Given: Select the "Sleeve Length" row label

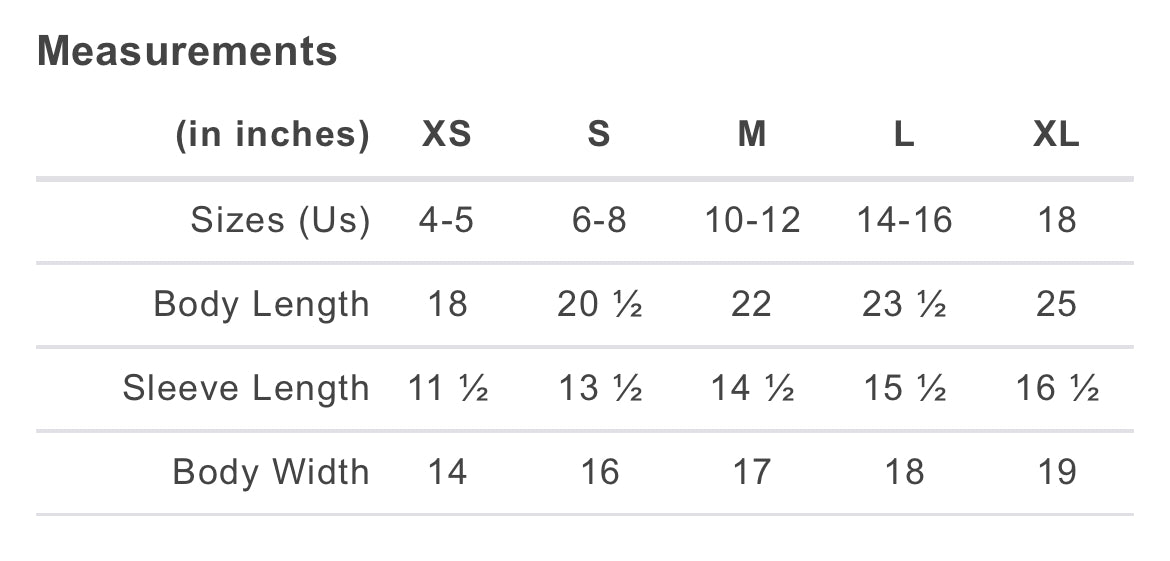Looking at the screenshot, I should pos(246,388).
